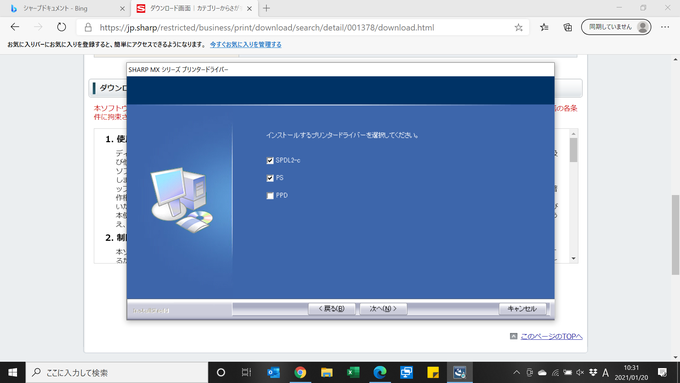Viewport: 680px width, 383px height.
Task: Click the taskbar search box
Action: click(117, 372)
